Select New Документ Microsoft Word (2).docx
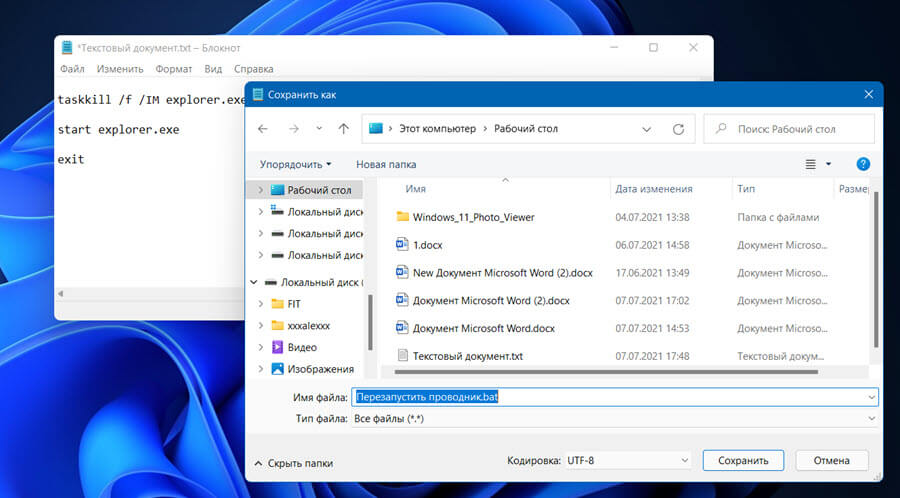The width and height of the screenshot is (900, 498). [x=502, y=273]
